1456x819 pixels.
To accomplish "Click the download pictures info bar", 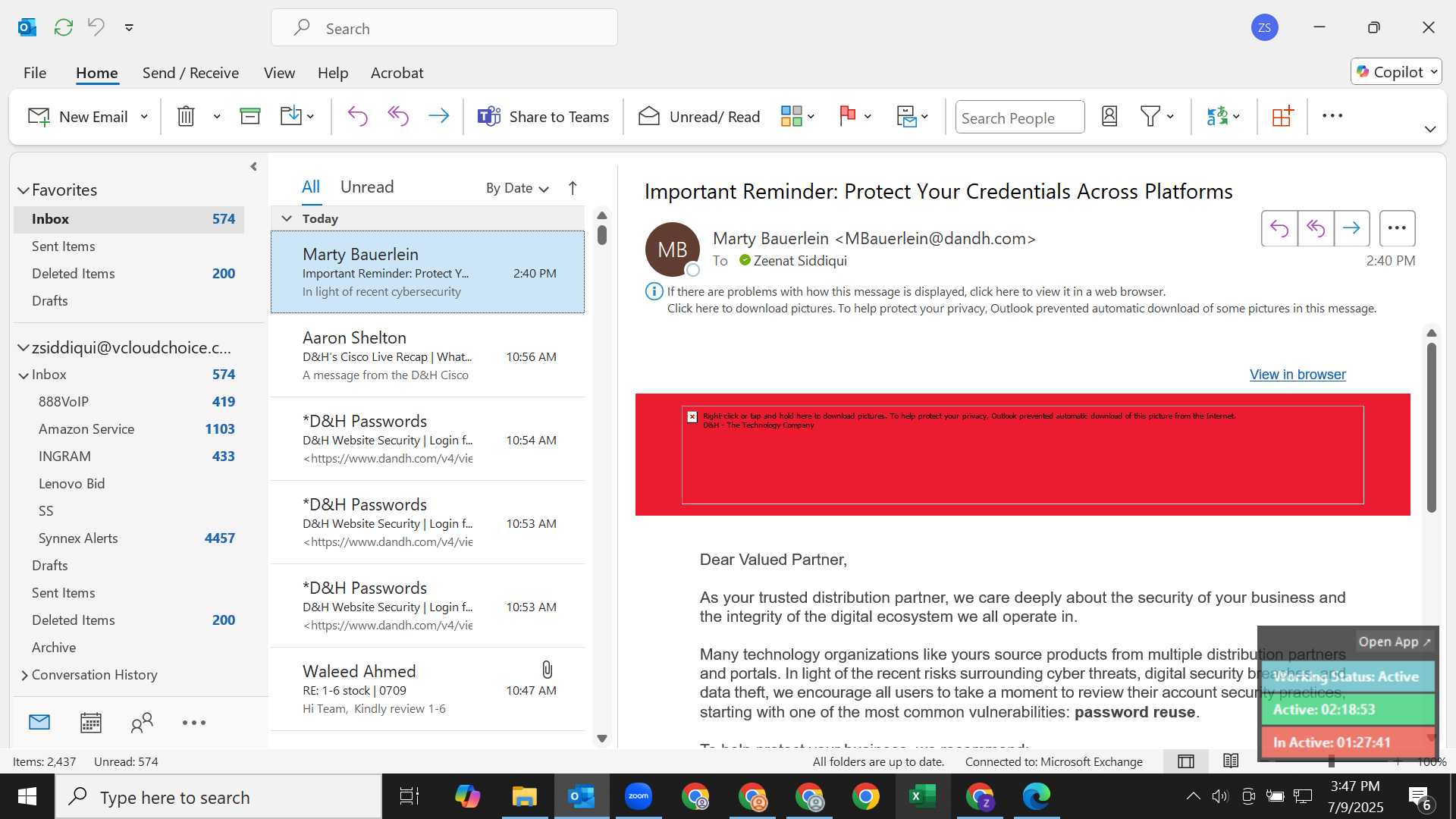I will 1021,309.
